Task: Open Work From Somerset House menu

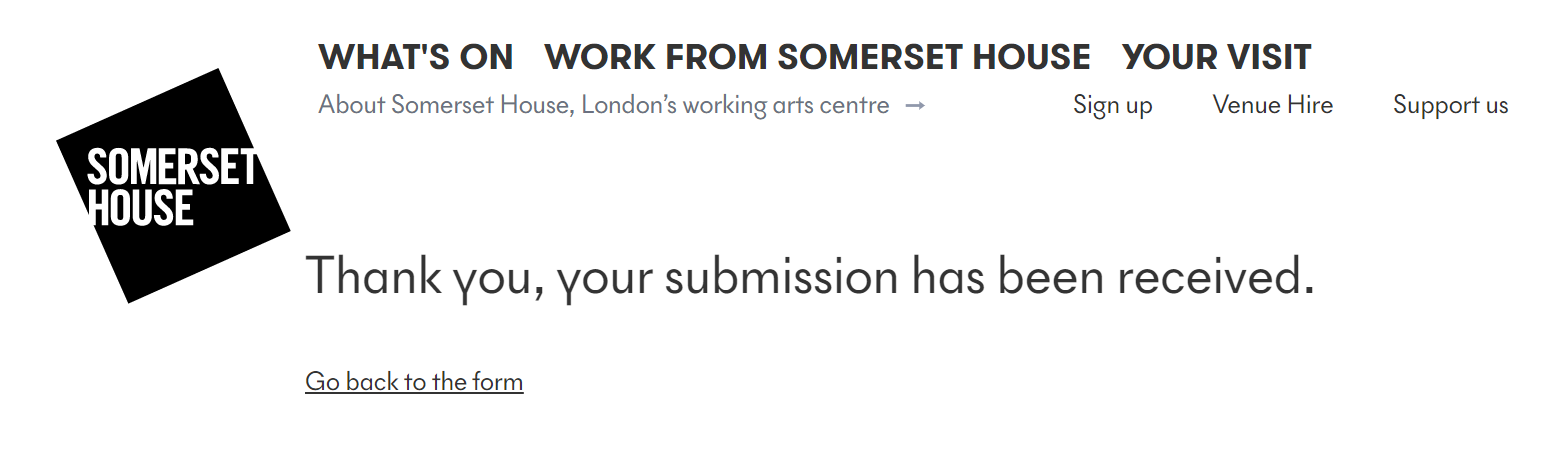Action: [817, 58]
